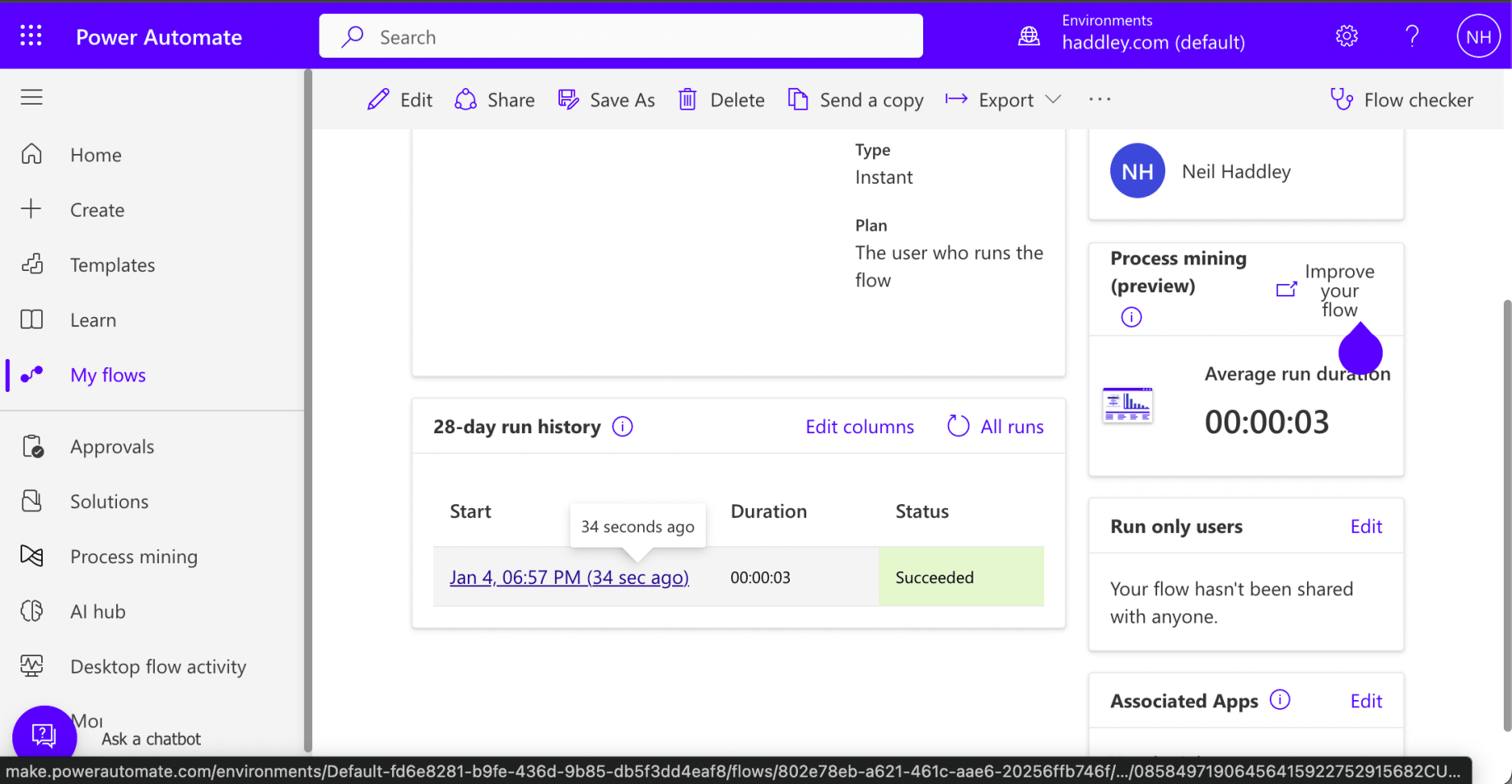Screen dimensions: 1512x784
Task: Open Approvals from the left navigation
Action: point(112,446)
